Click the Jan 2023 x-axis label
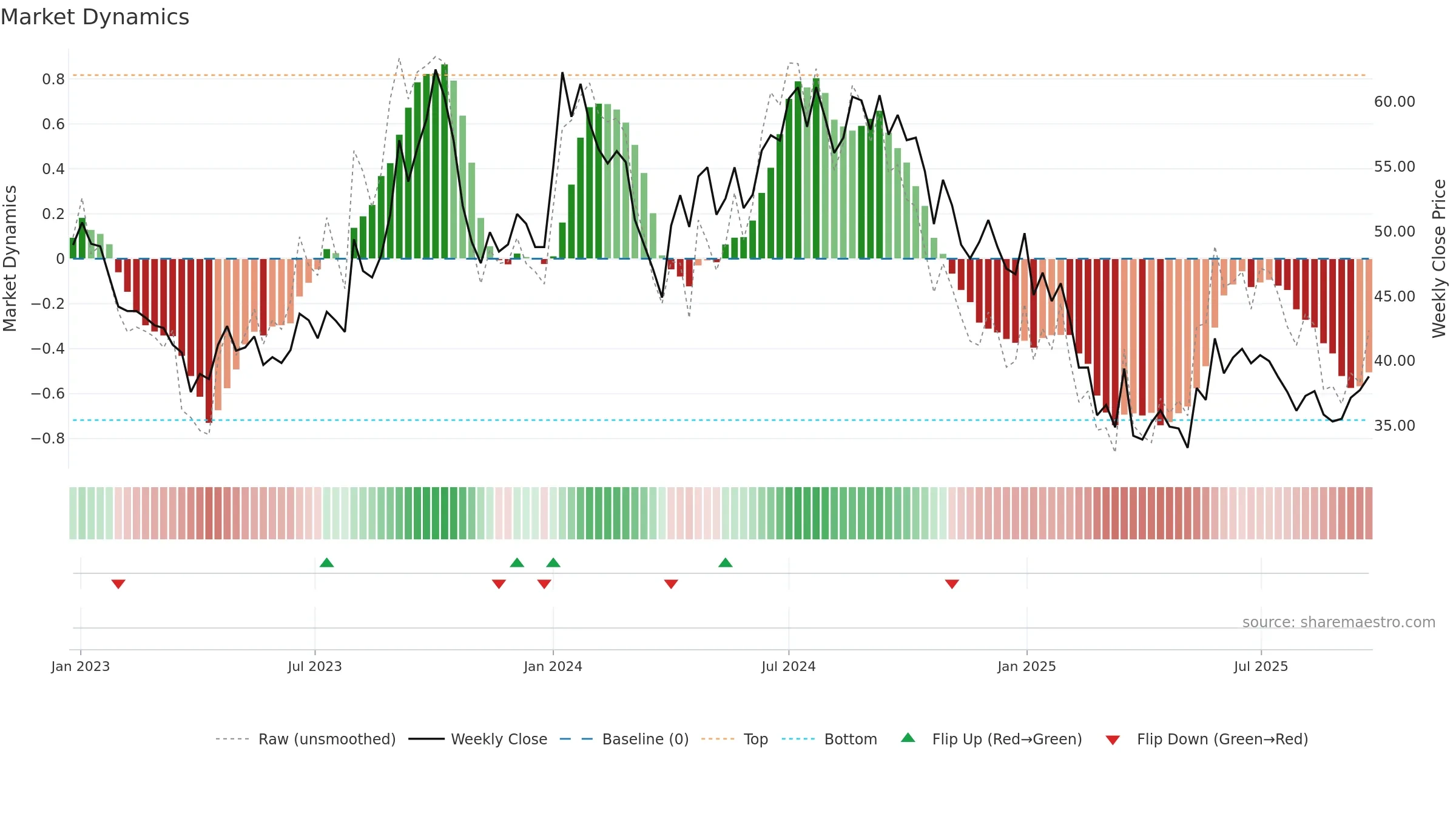Viewport: 1456px width, 819px height. pyautogui.click(x=81, y=666)
